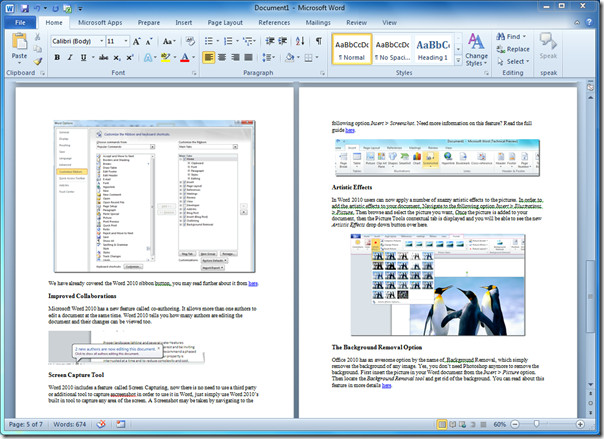Apply the Normal style
604x439 pixels.
pos(352,49)
